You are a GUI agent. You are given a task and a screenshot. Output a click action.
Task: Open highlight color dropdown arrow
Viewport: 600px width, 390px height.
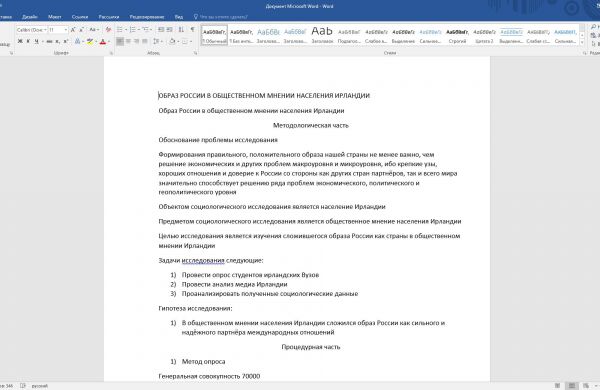coord(96,41)
